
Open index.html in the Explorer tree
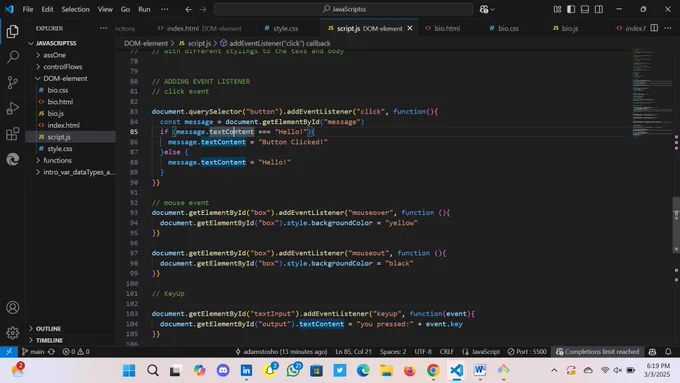coord(63,125)
